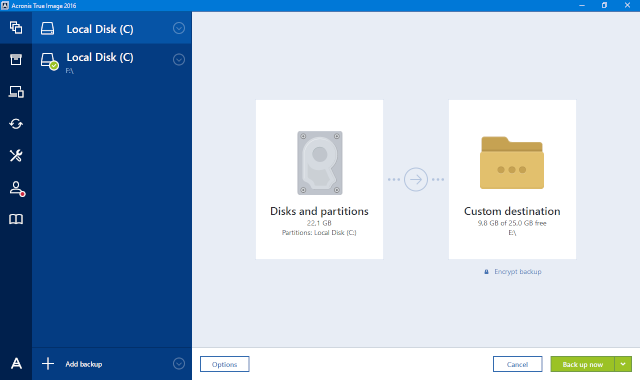This screenshot has height=380, width=640.
Task: Click the hard disk drive icon
Action: (x=320, y=163)
